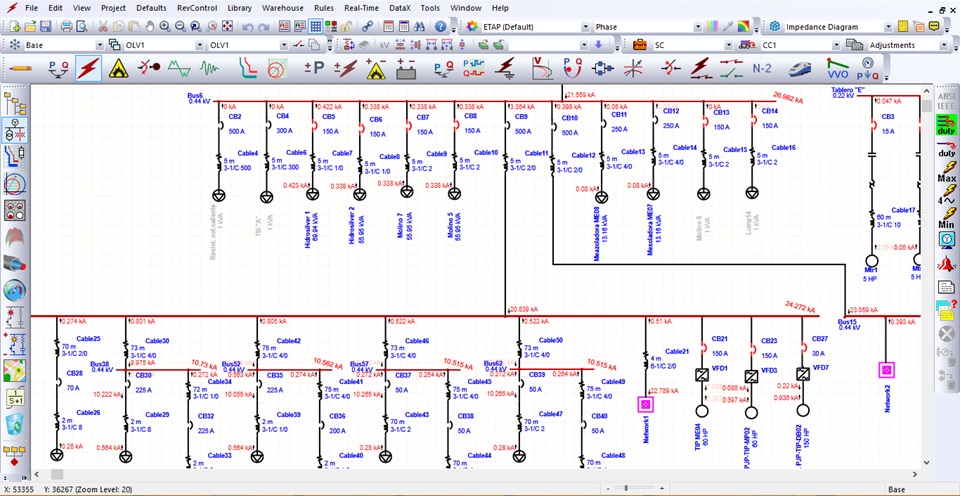Activate Edit mode pencil icon
This screenshot has height=496, width=961.
click(21, 68)
